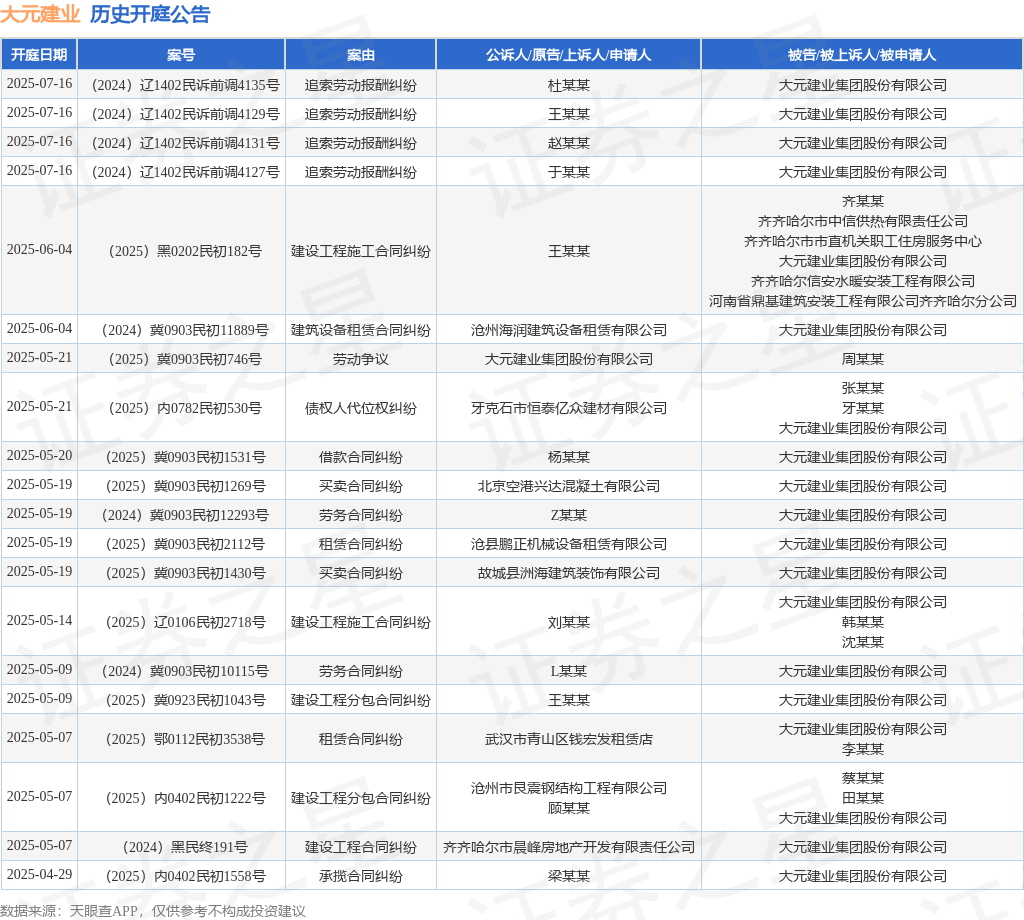
Task: Click defendant '河南省鼎基建筑安装工程有限公司齐齐哈尔分公司'
Action: [863, 301]
